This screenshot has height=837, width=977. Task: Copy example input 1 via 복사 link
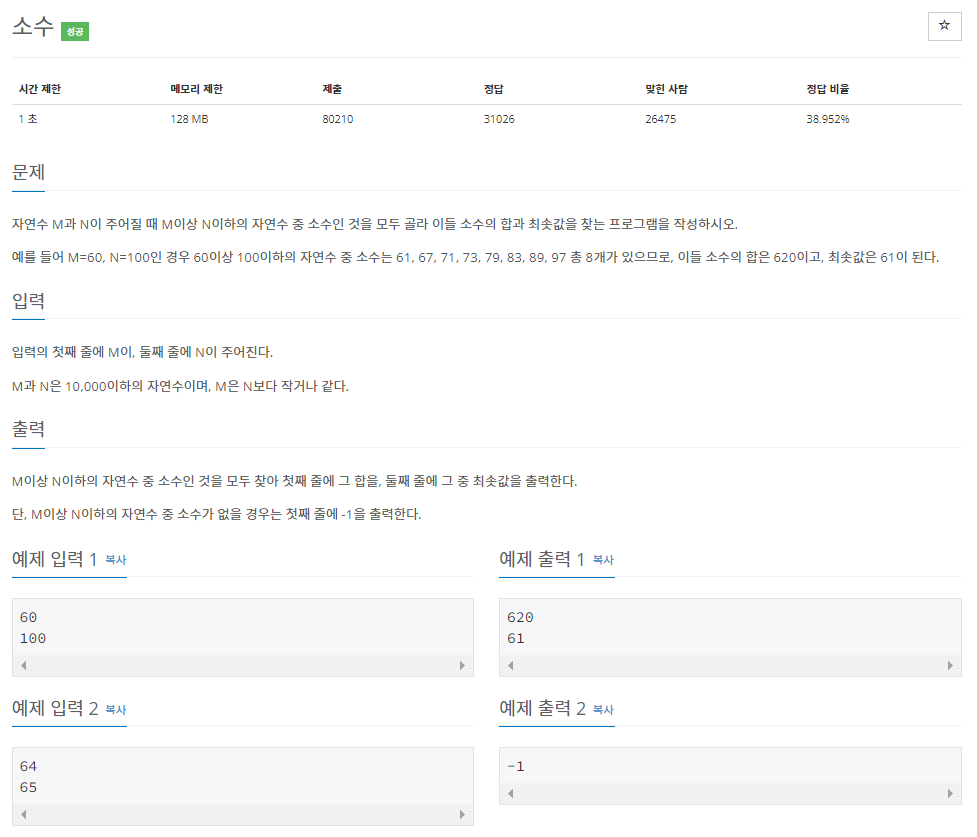pos(116,560)
